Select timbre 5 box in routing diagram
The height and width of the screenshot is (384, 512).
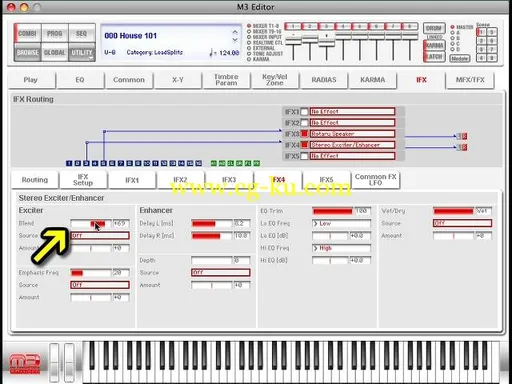pyautogui.click(x=104, y=163)
